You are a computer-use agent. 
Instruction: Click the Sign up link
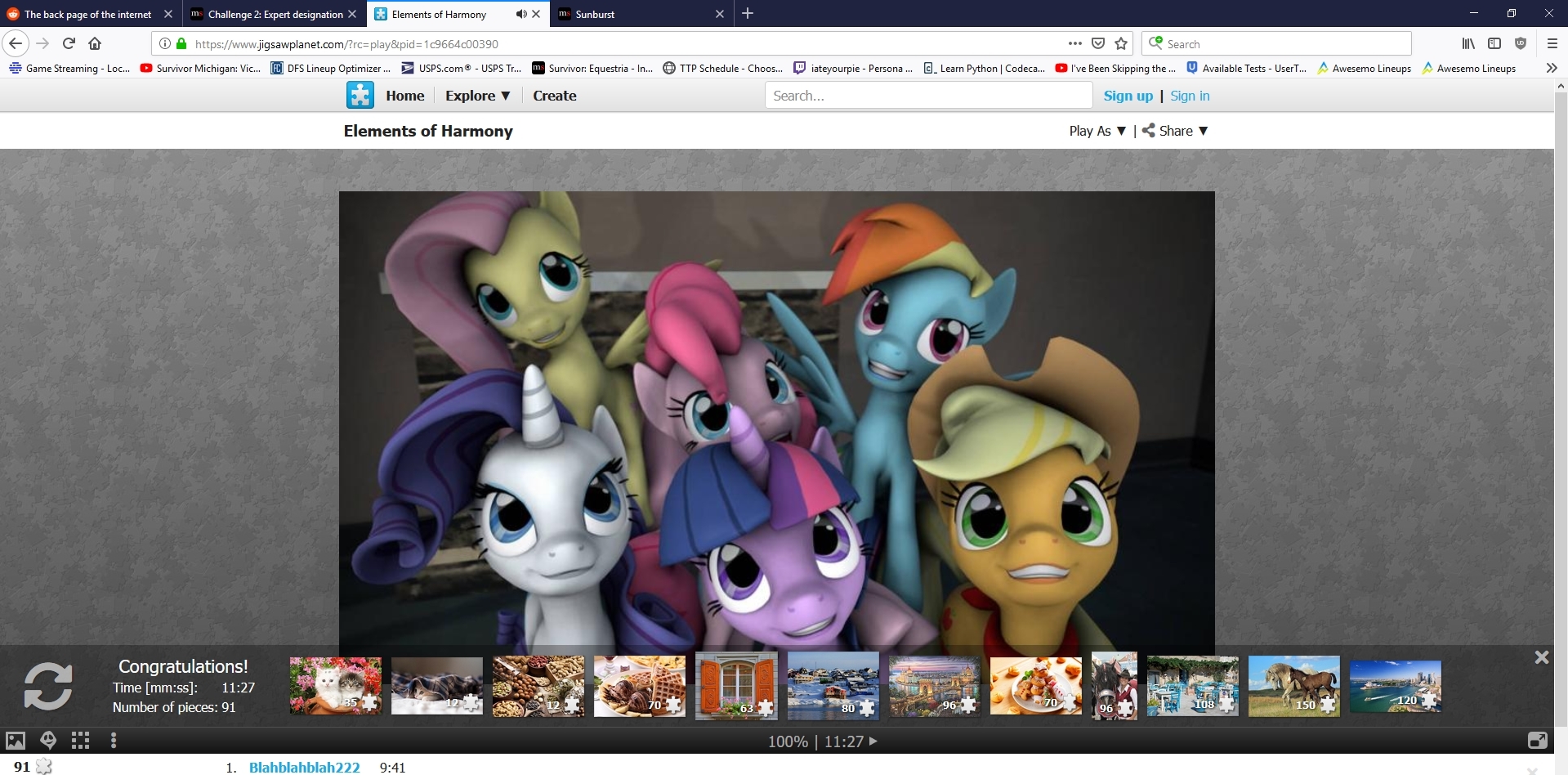(1128, 96)
